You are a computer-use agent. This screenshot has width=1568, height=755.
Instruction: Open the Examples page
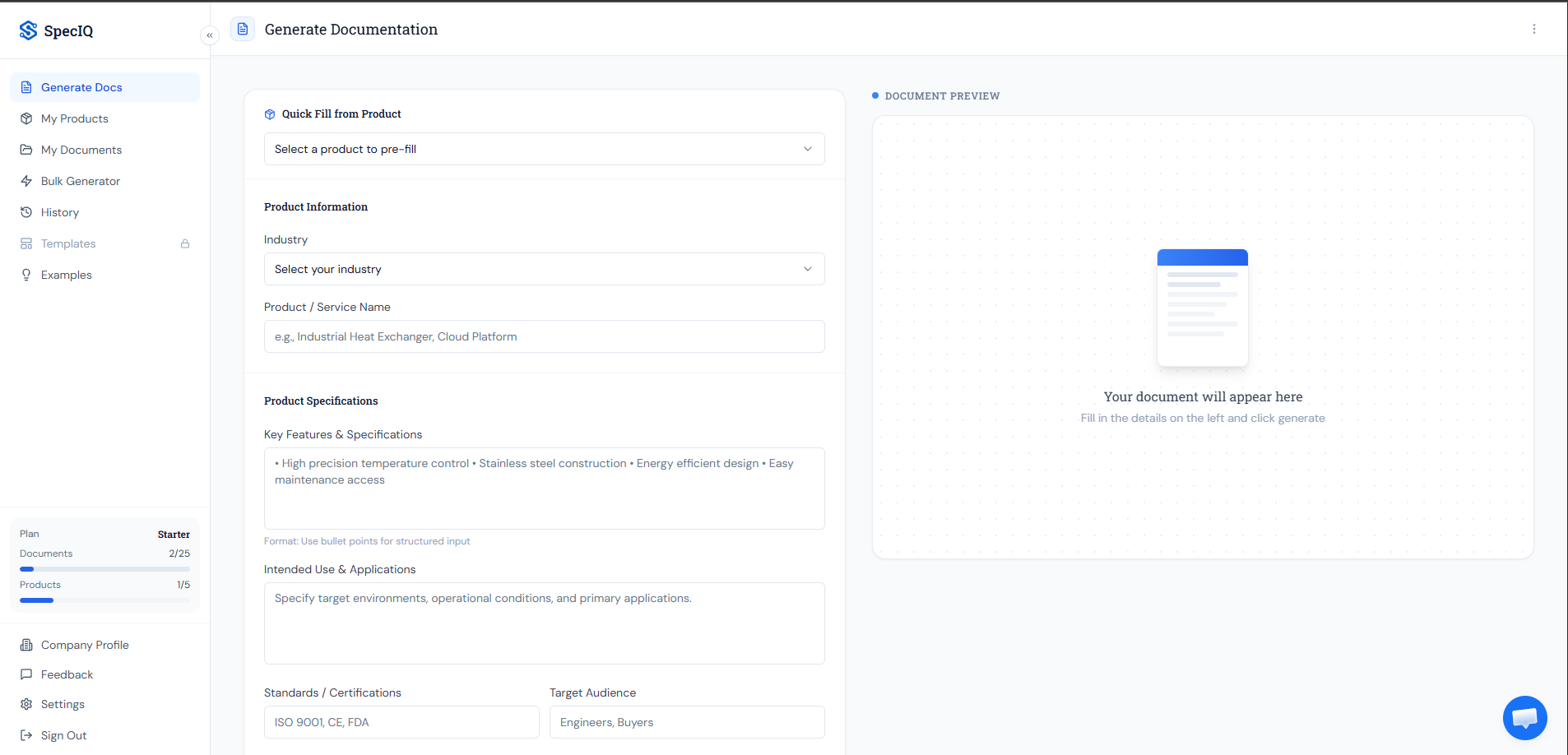[x=104, y=275]
